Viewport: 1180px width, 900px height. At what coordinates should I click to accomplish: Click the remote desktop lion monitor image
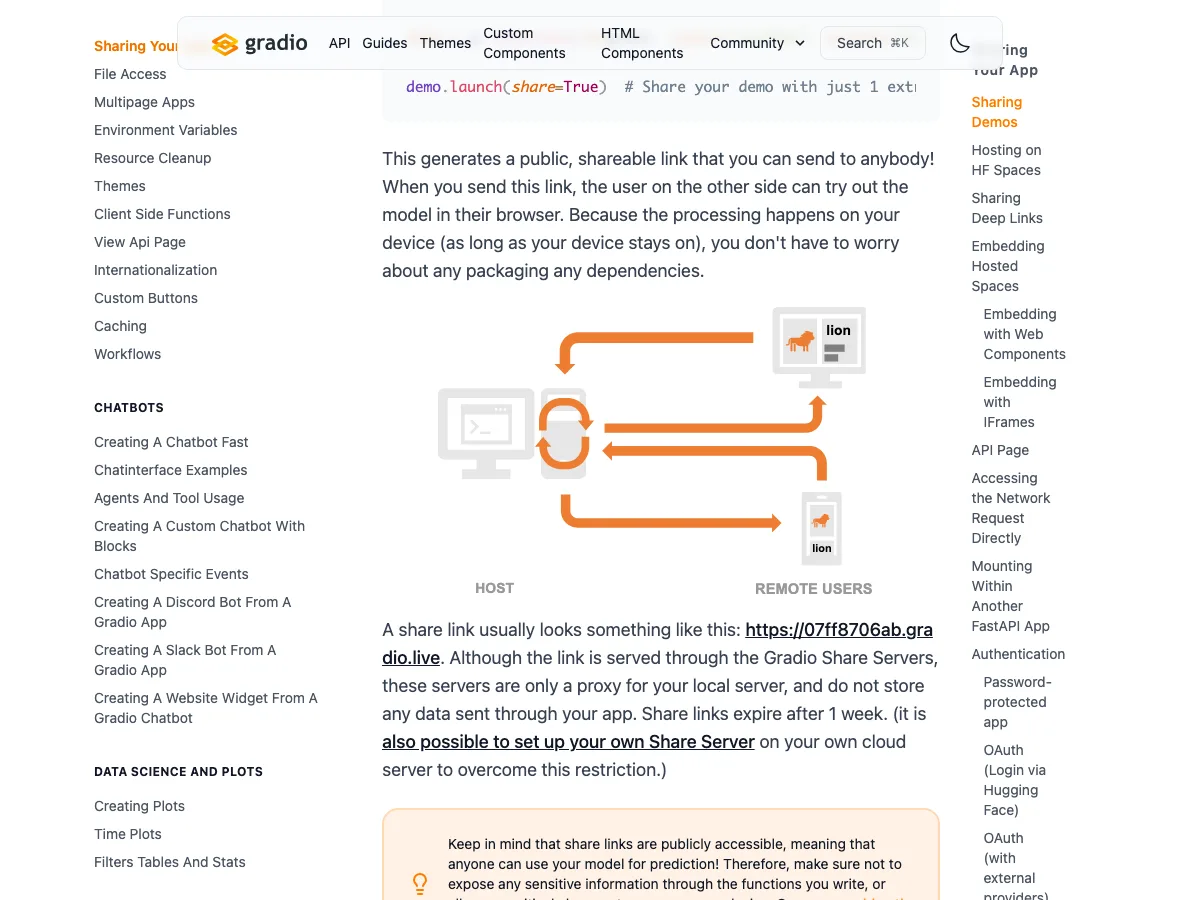click(x=819, y=348)
